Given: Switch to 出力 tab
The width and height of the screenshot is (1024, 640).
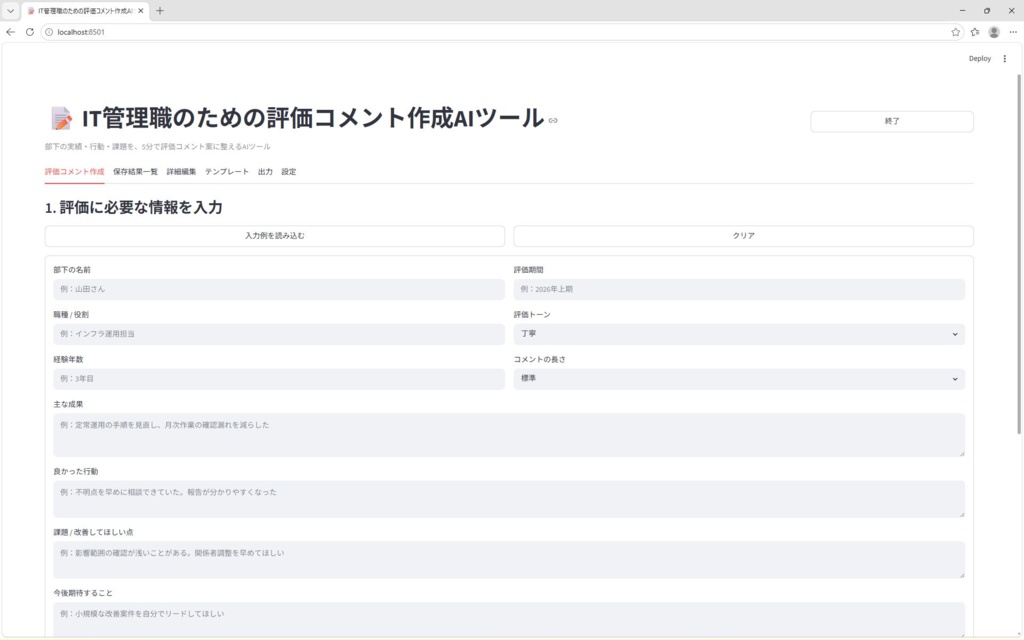Looking at the screenshot, I should click(x=265, y=172).
